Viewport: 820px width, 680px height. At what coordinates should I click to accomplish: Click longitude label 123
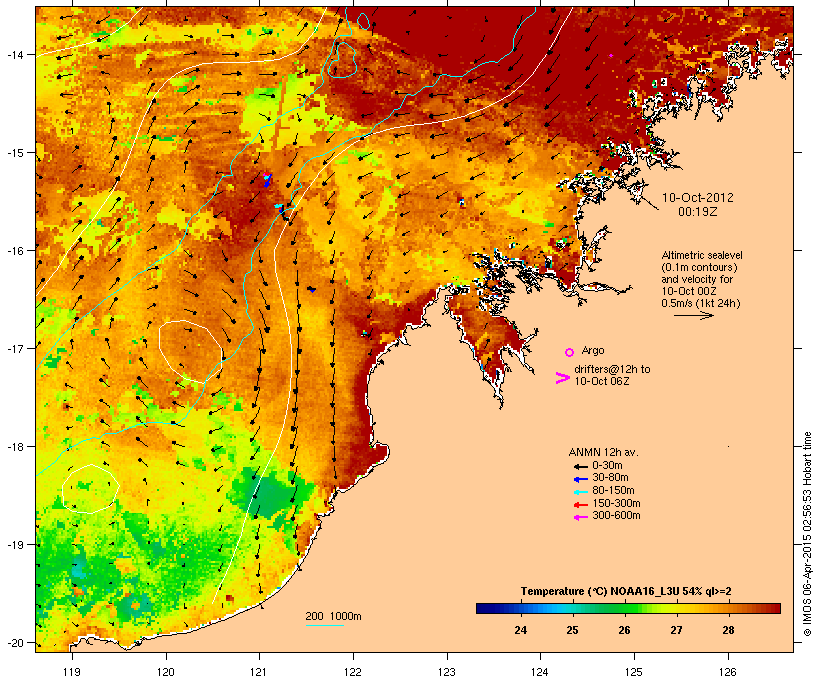click(x=447, y=672)
